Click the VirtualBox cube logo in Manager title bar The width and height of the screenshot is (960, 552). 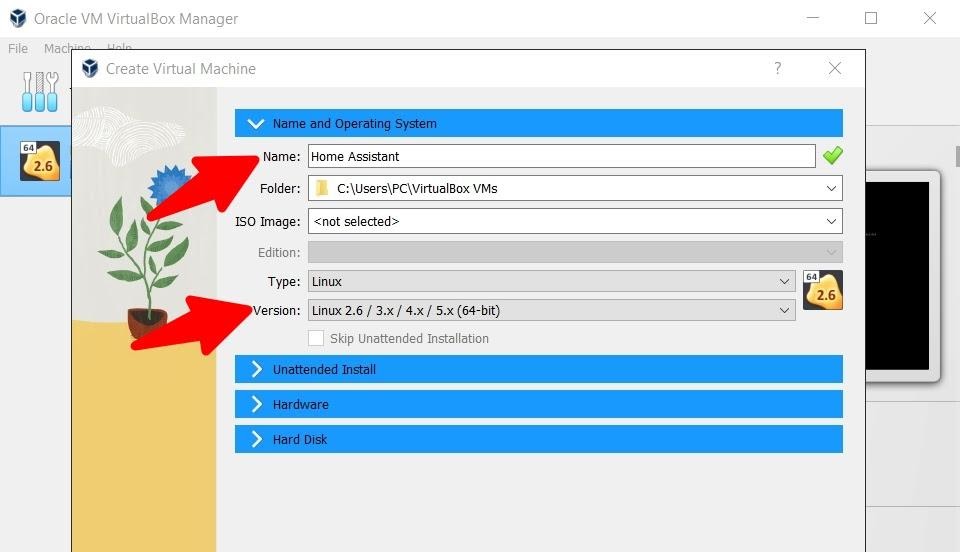18,18
